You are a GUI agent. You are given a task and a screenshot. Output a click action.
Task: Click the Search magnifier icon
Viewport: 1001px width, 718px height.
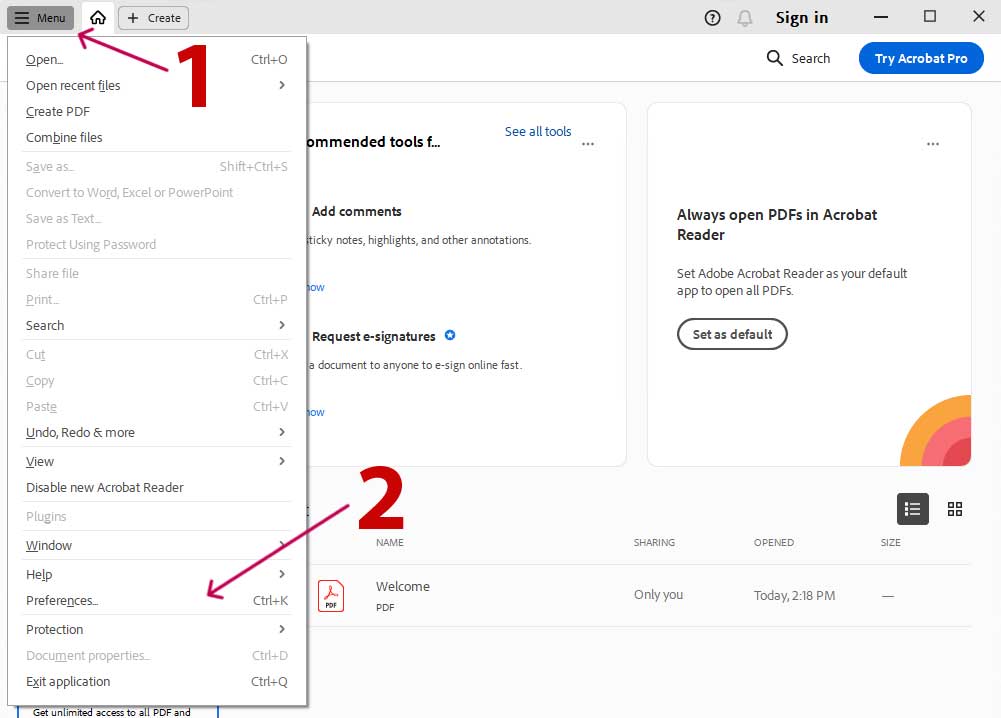click(x=774, y=58)
